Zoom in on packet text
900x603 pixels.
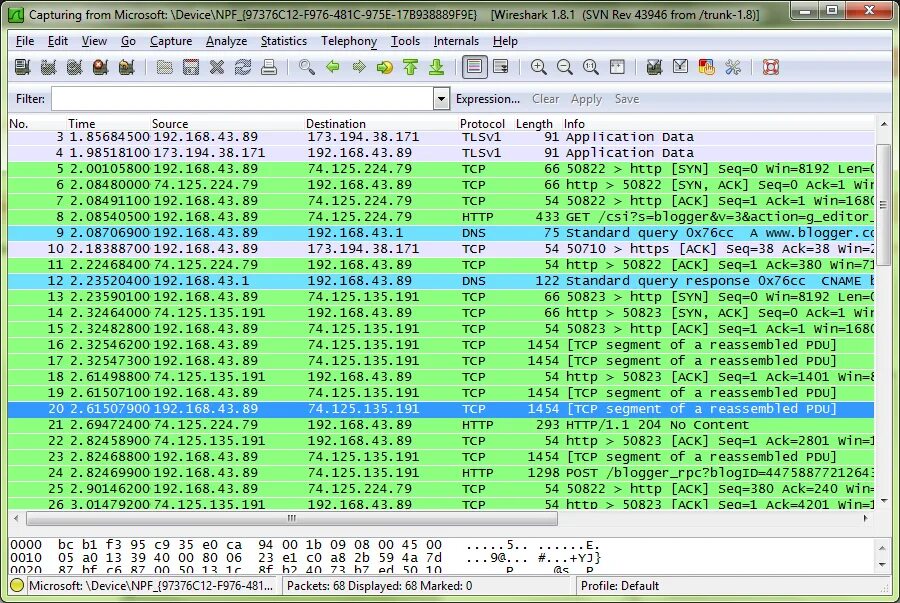538,67
